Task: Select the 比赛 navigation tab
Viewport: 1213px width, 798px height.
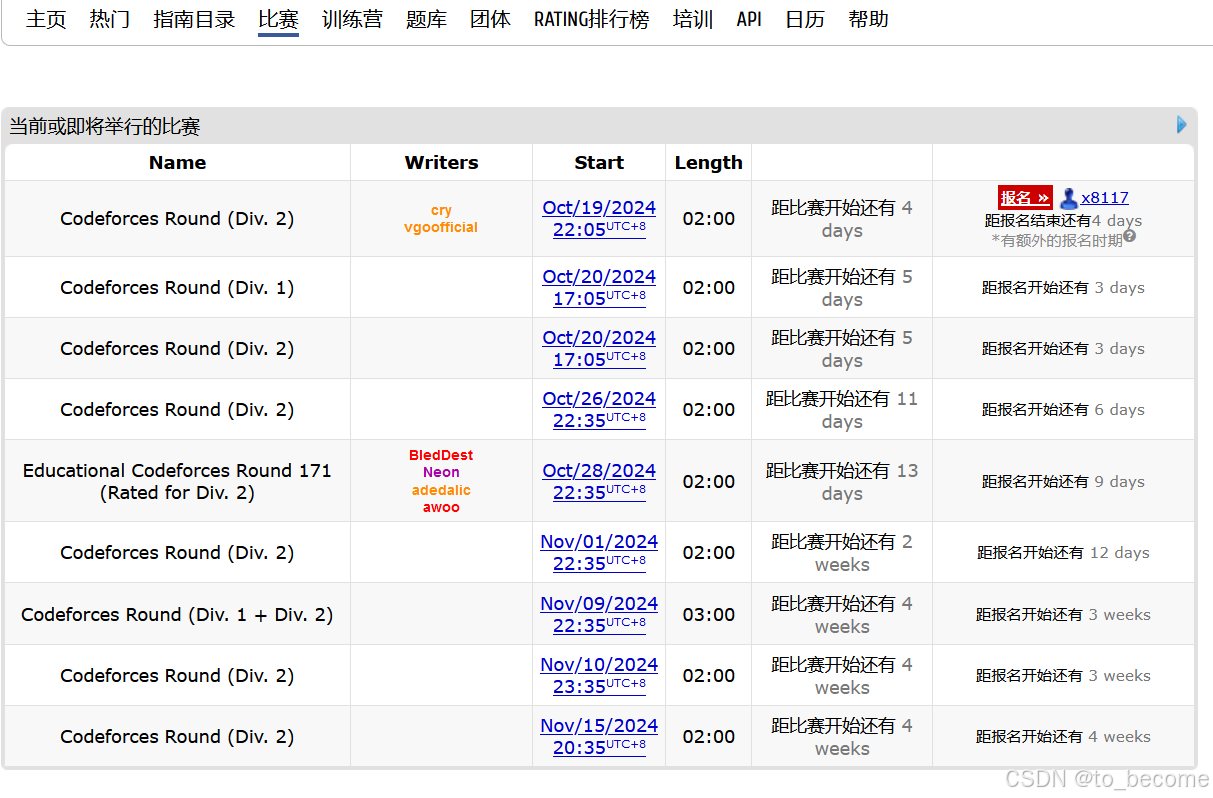Action: (x=278, y=19)
